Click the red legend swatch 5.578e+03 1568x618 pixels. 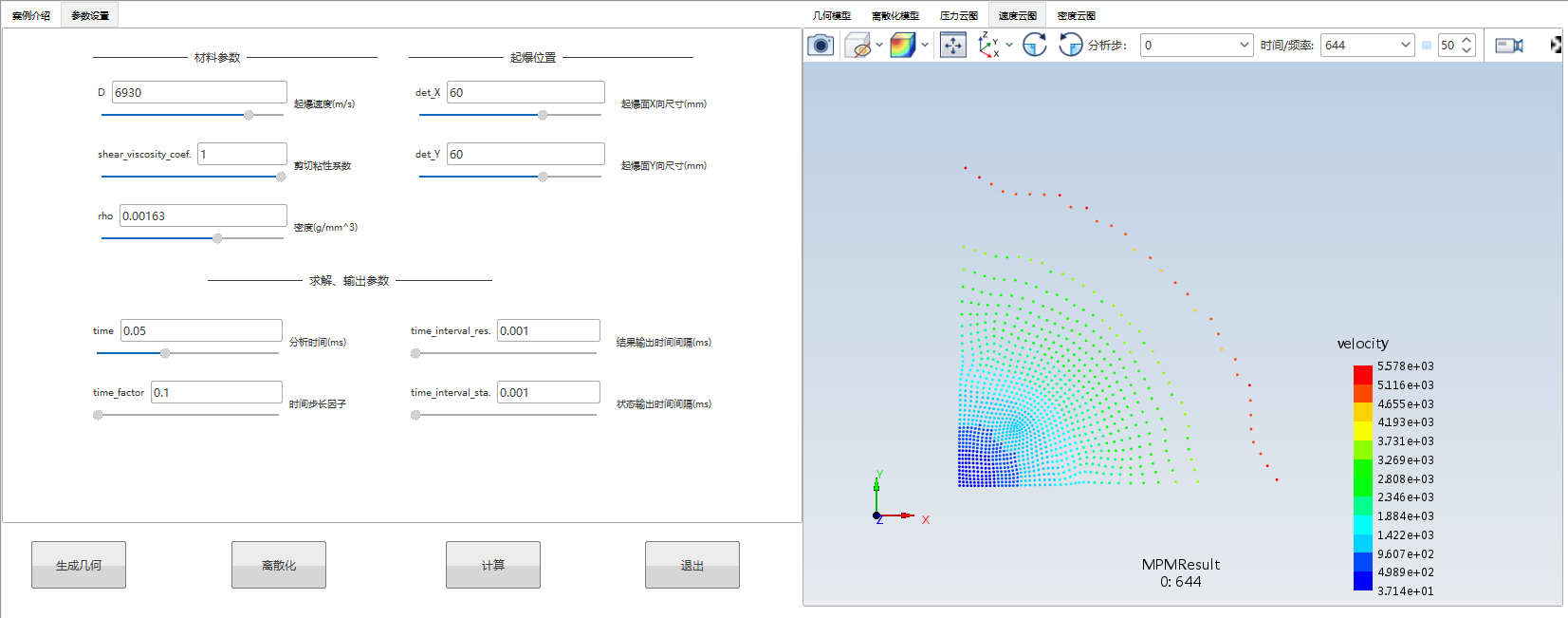click(1363, 375)
